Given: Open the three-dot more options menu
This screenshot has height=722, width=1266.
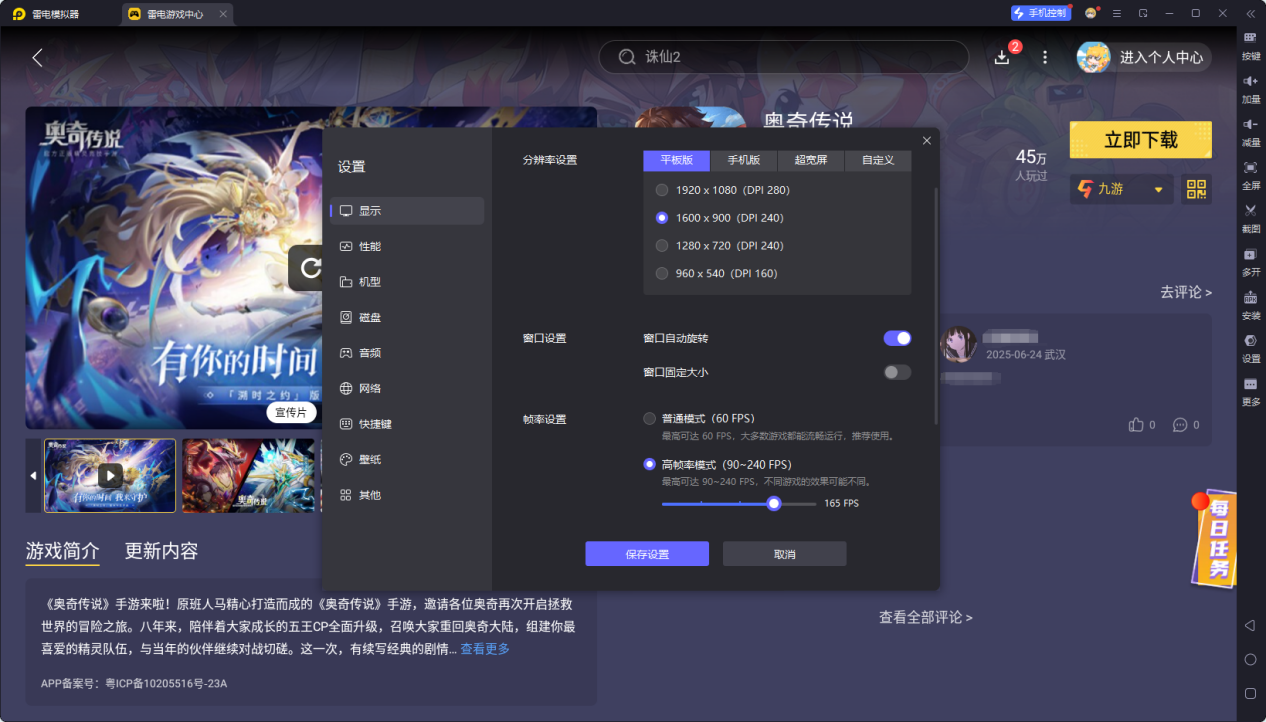Looking at the screenshot, I should [x=1045, y=57].
